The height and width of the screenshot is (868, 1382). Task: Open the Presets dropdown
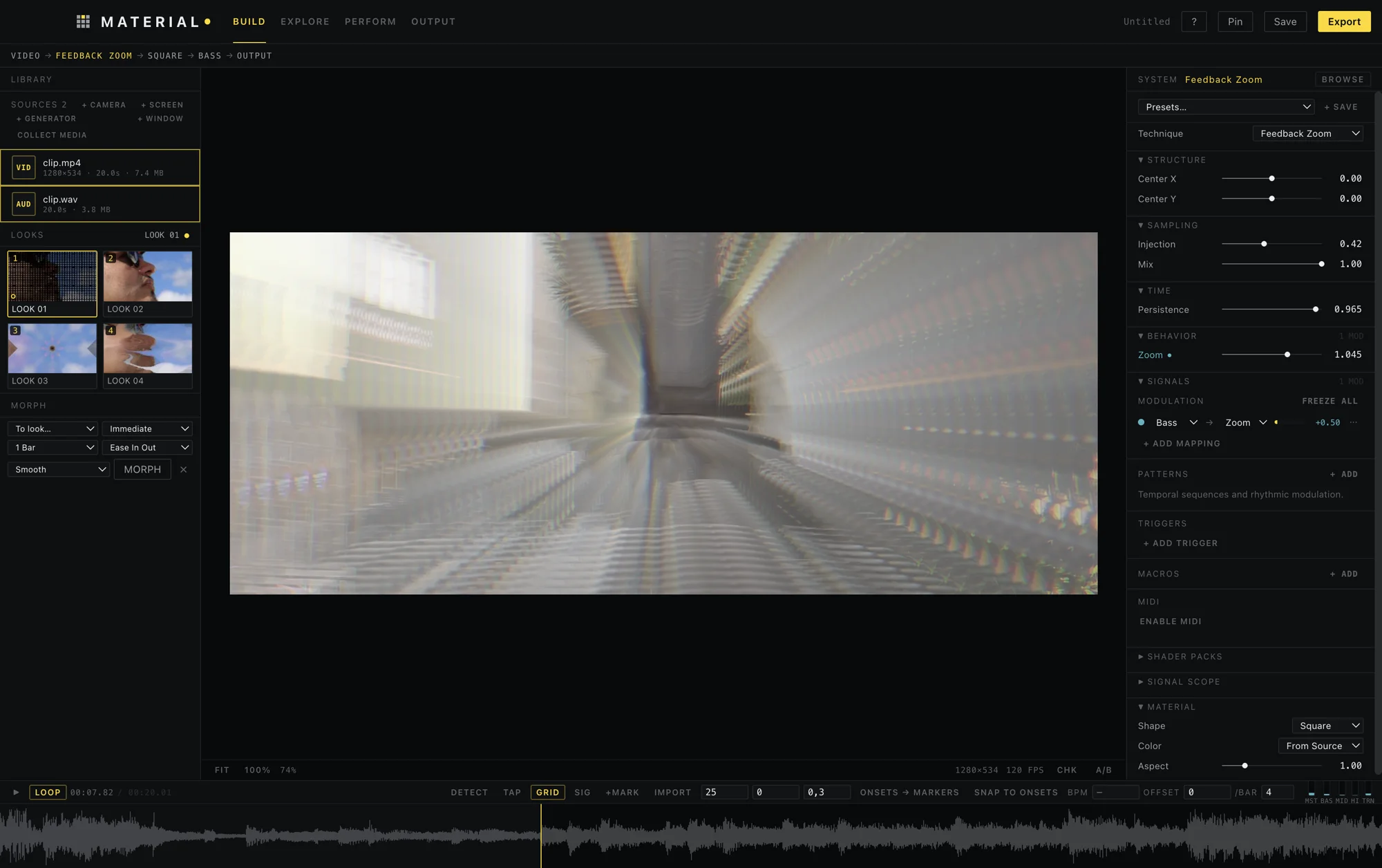1226,106
